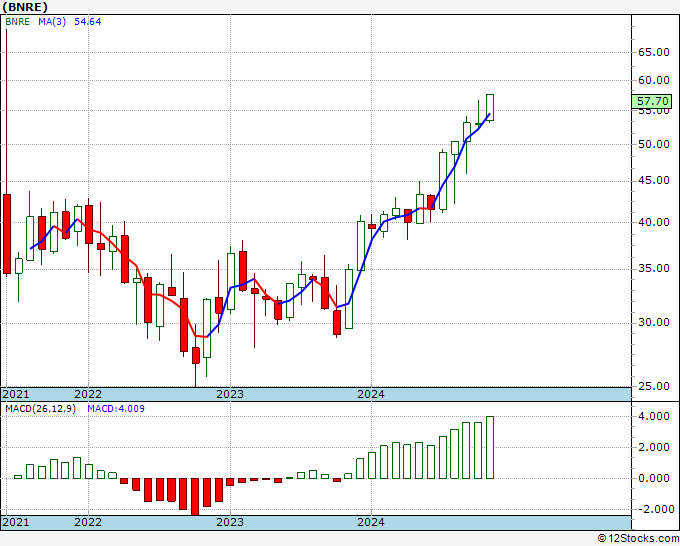
Task: Click 2024 on the price chart timeline
Action: point(371,394)
